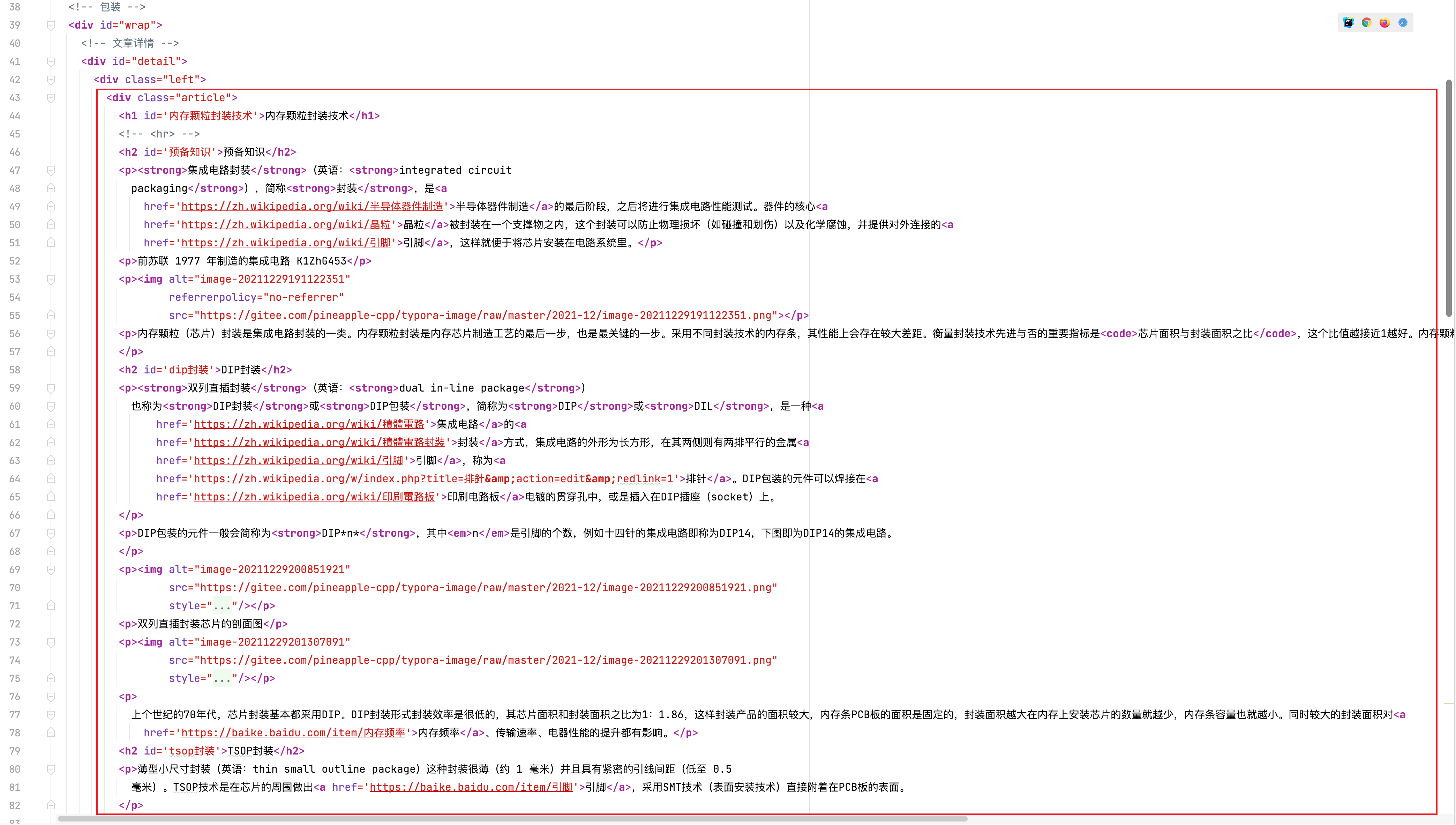
Task: Collapse the div class="left" fold marker
Action: 51,79
